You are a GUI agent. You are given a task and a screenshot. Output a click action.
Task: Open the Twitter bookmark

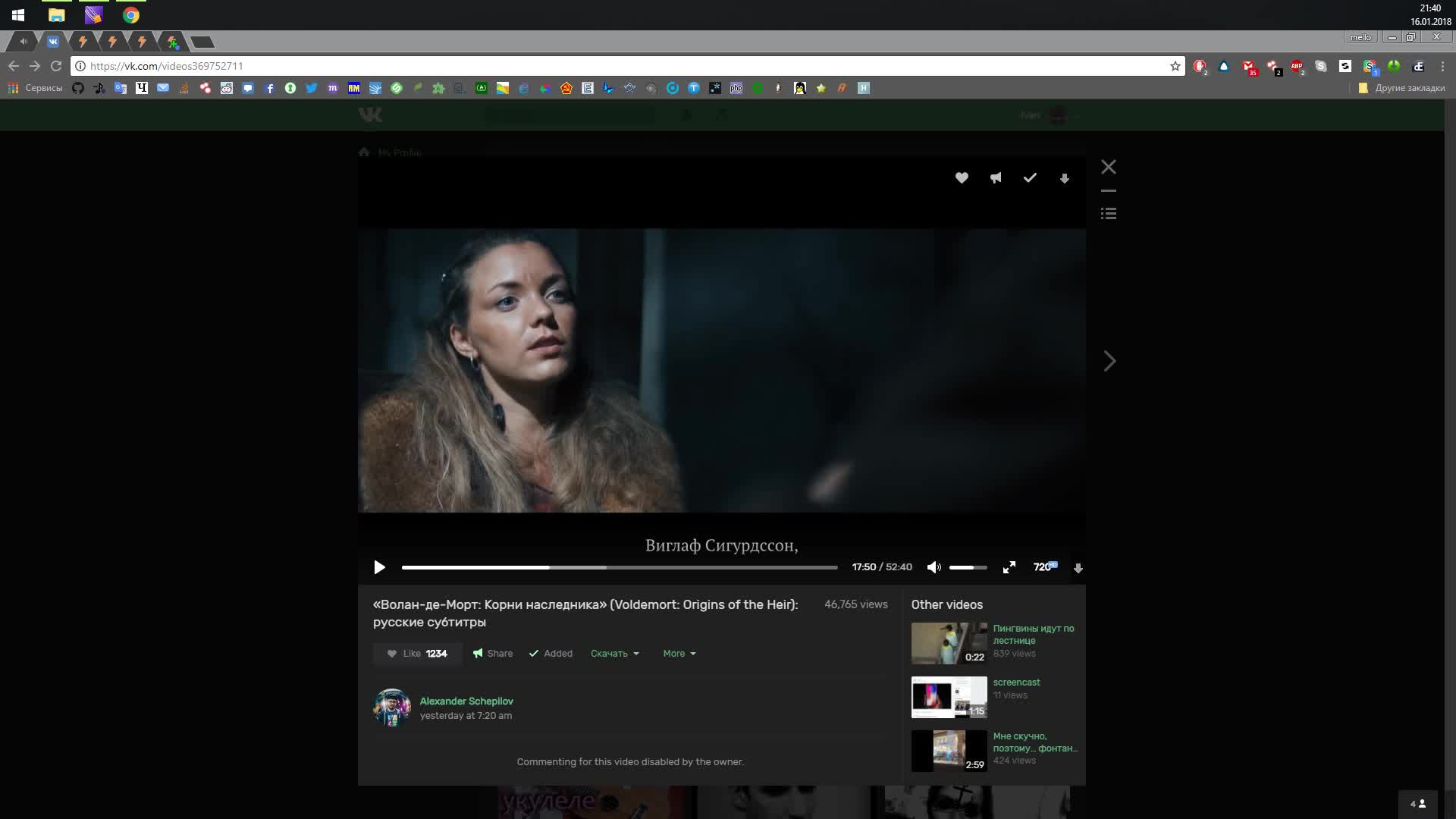tap(312, 88)
